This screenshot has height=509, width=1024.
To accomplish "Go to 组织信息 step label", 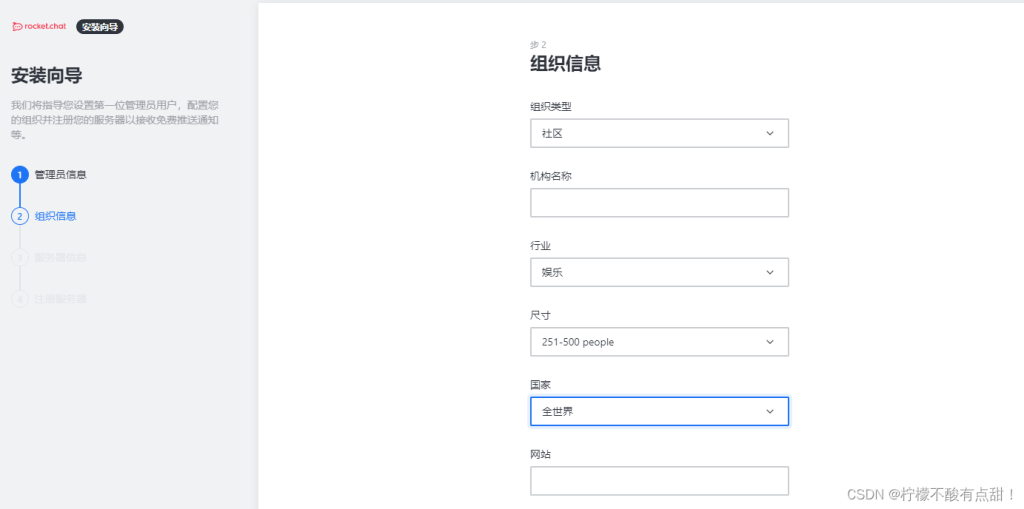I will coord(56,216).
